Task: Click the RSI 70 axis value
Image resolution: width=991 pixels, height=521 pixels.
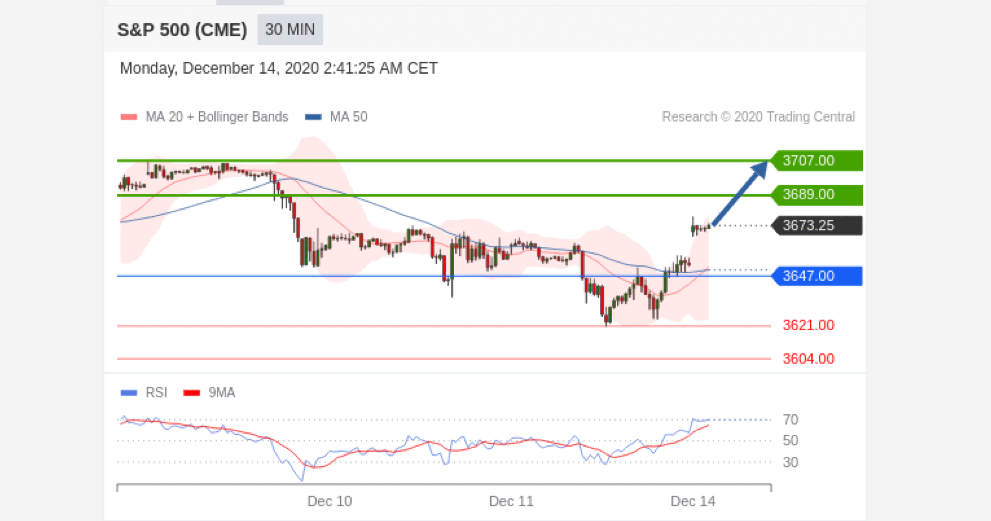Action: pos(790,420)
